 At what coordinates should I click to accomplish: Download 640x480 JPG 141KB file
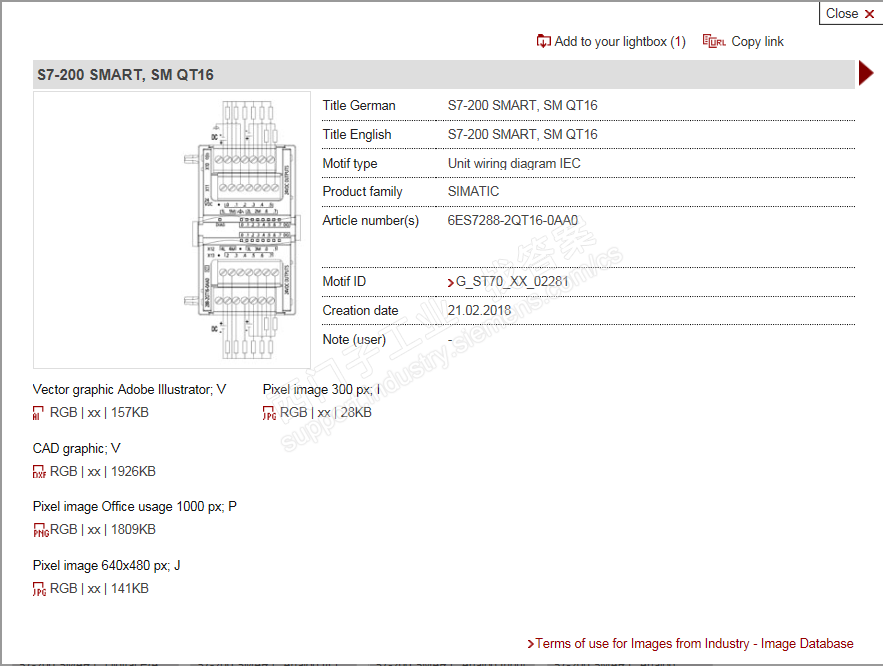click(x=99, y=589)
